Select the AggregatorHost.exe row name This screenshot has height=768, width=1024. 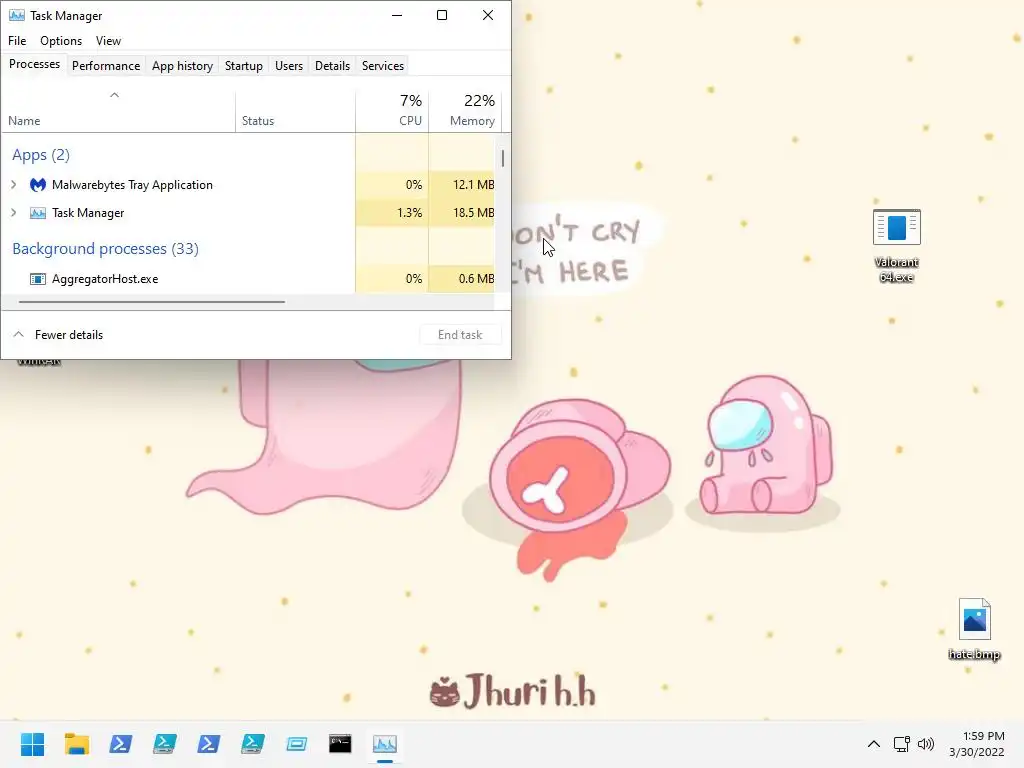(x=105, y=279)
